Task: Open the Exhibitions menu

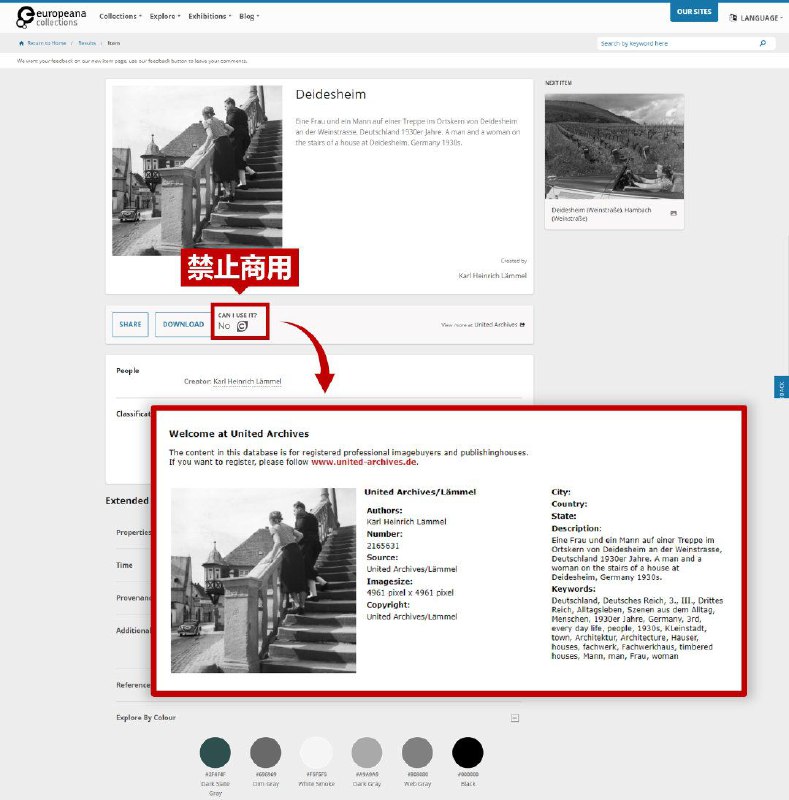Action: coord(209,16)
